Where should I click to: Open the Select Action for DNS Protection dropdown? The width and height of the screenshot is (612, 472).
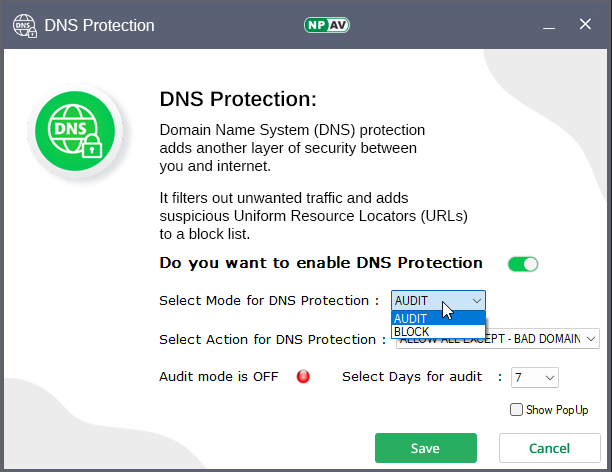click(x=591, y=339)
